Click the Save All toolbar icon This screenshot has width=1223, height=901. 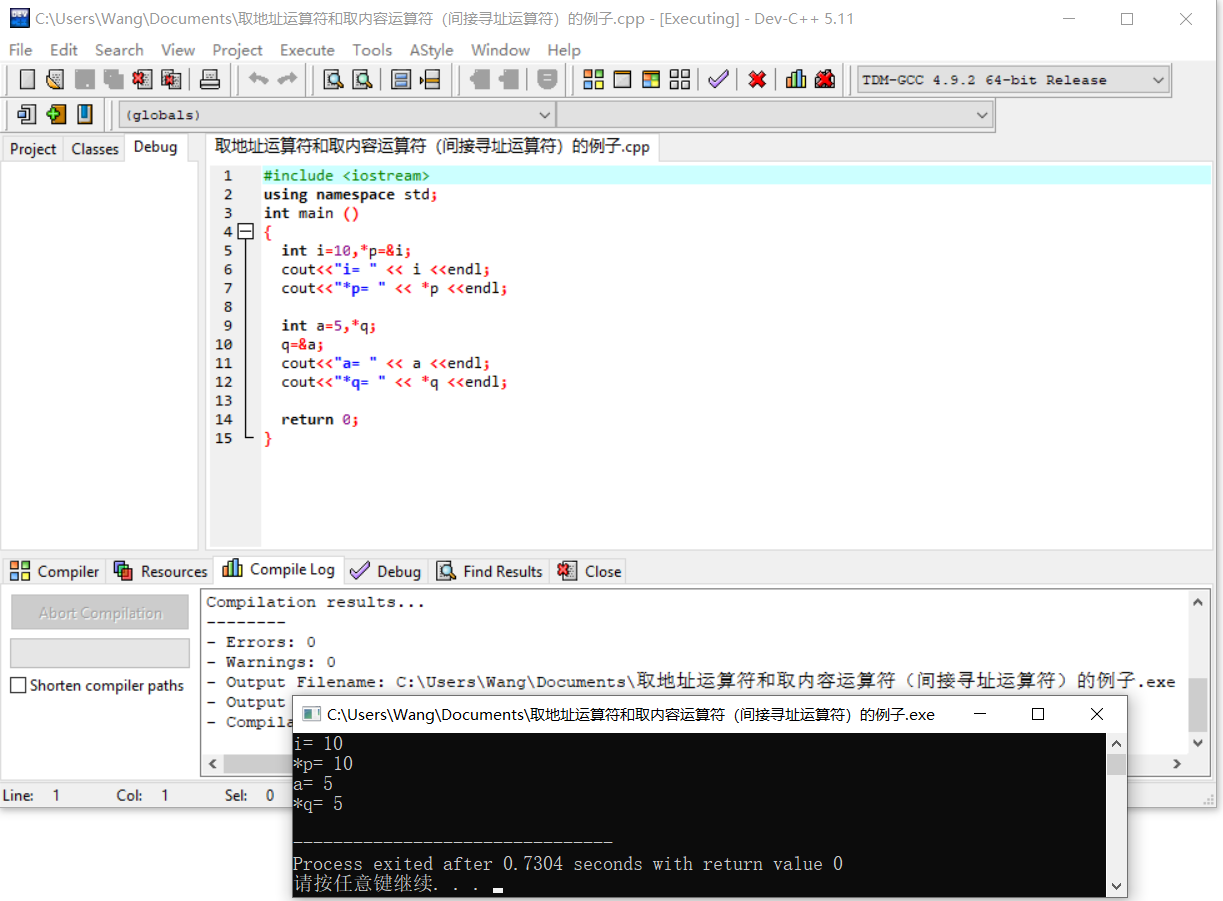[x=113, y=80]
